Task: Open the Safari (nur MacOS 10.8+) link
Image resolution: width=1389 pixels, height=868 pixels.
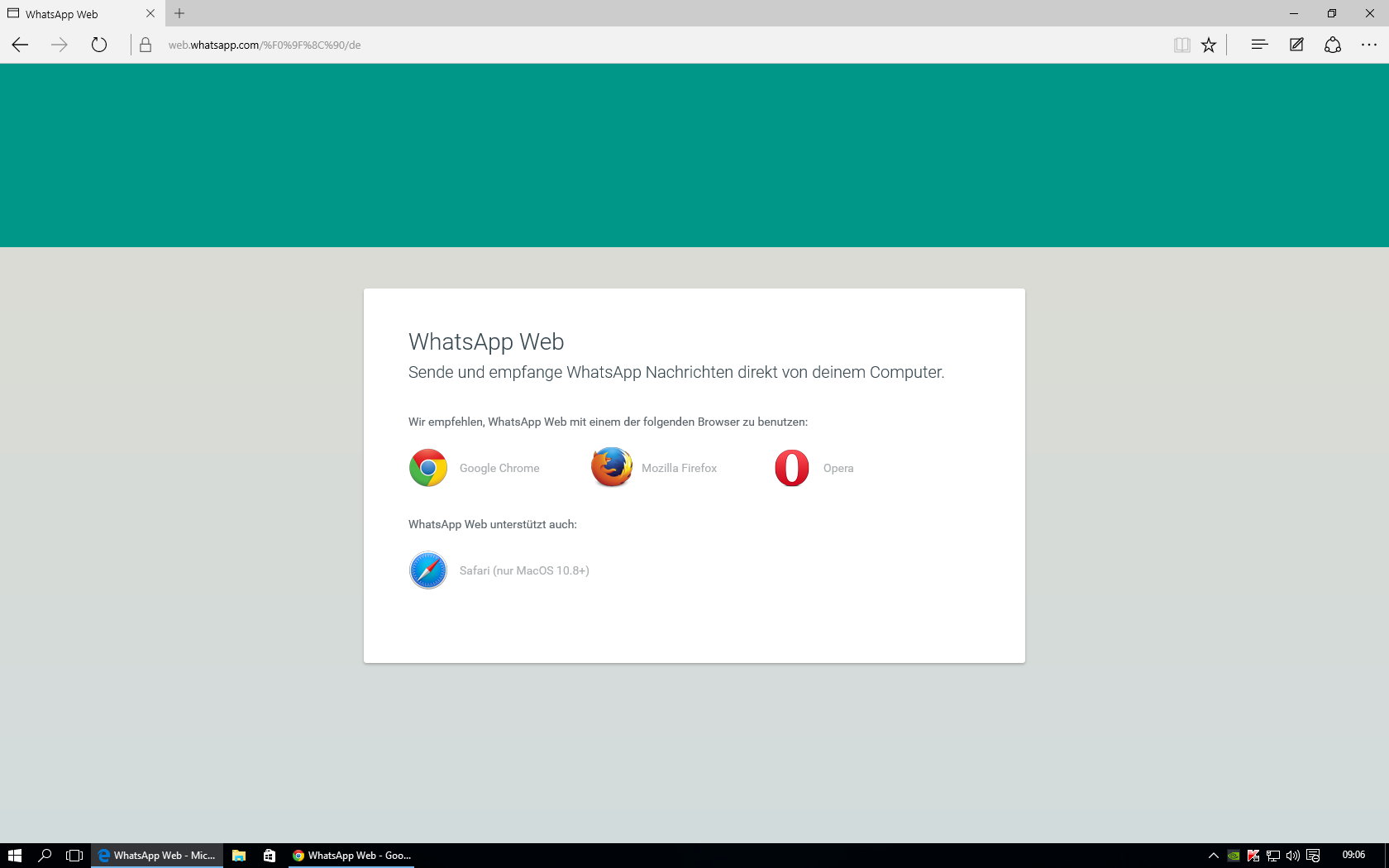Action: (x=524, y=570)
